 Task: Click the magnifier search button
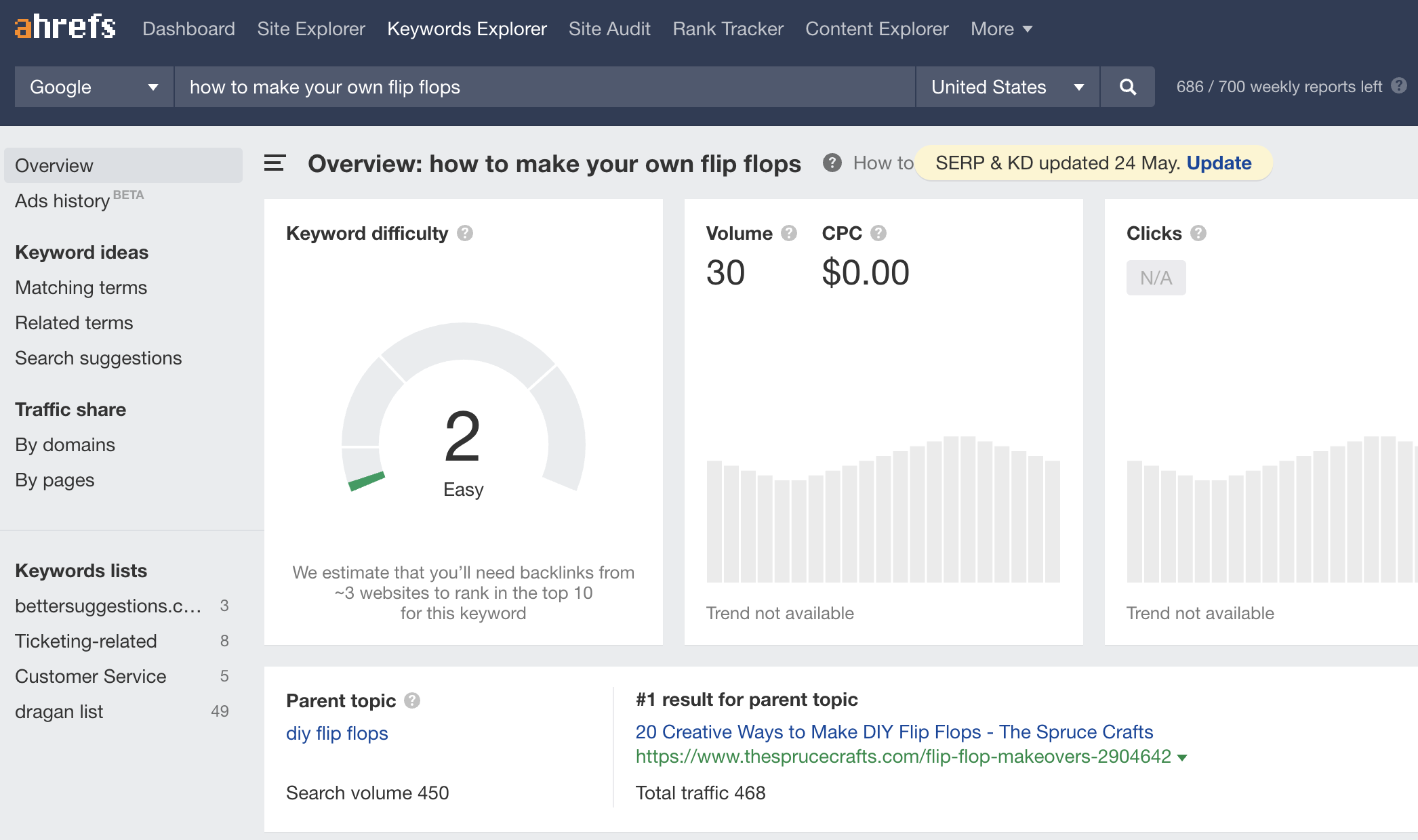click(1128, 87)
